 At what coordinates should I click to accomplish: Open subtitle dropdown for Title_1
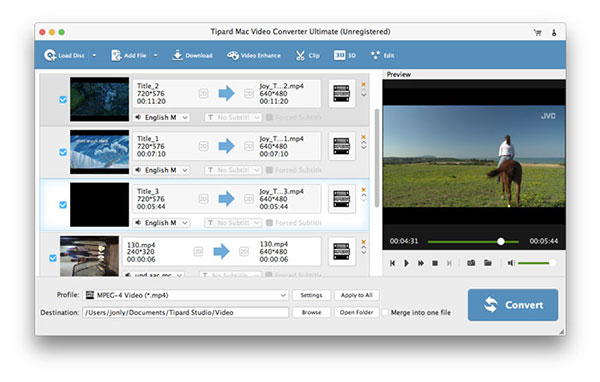[233, 170]
